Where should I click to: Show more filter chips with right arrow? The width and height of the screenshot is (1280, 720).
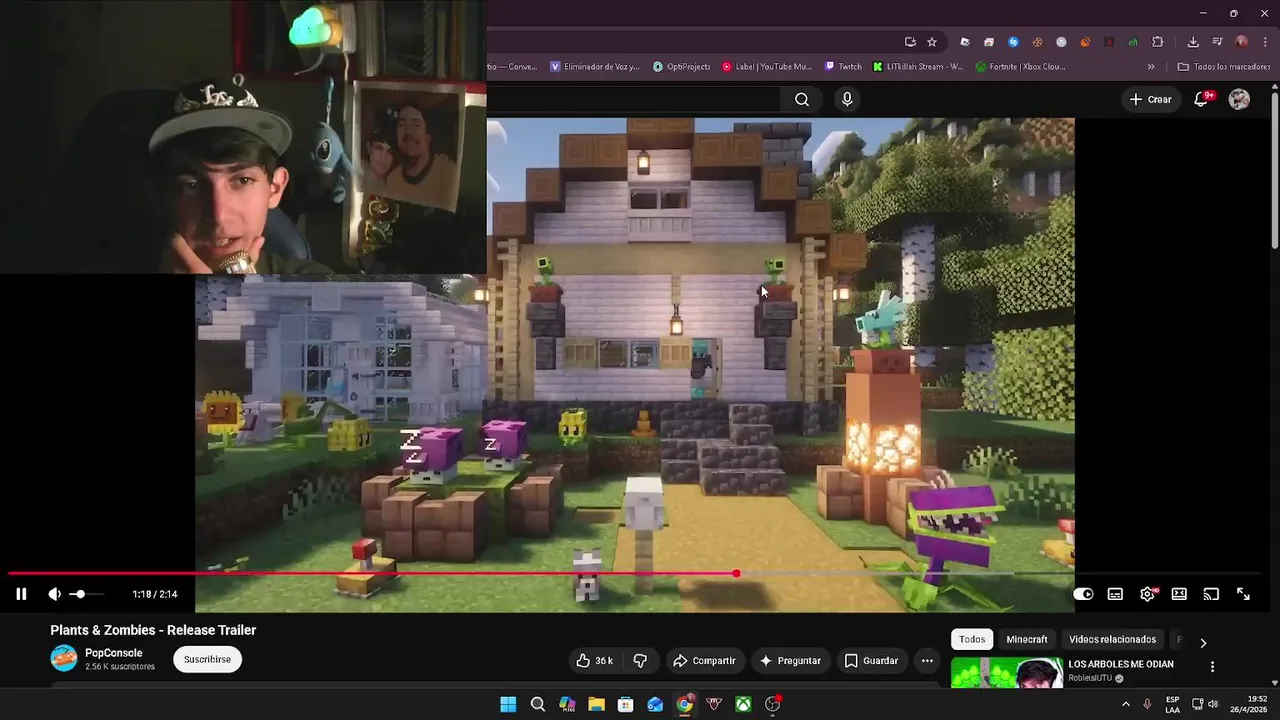tap(1203, 643)
